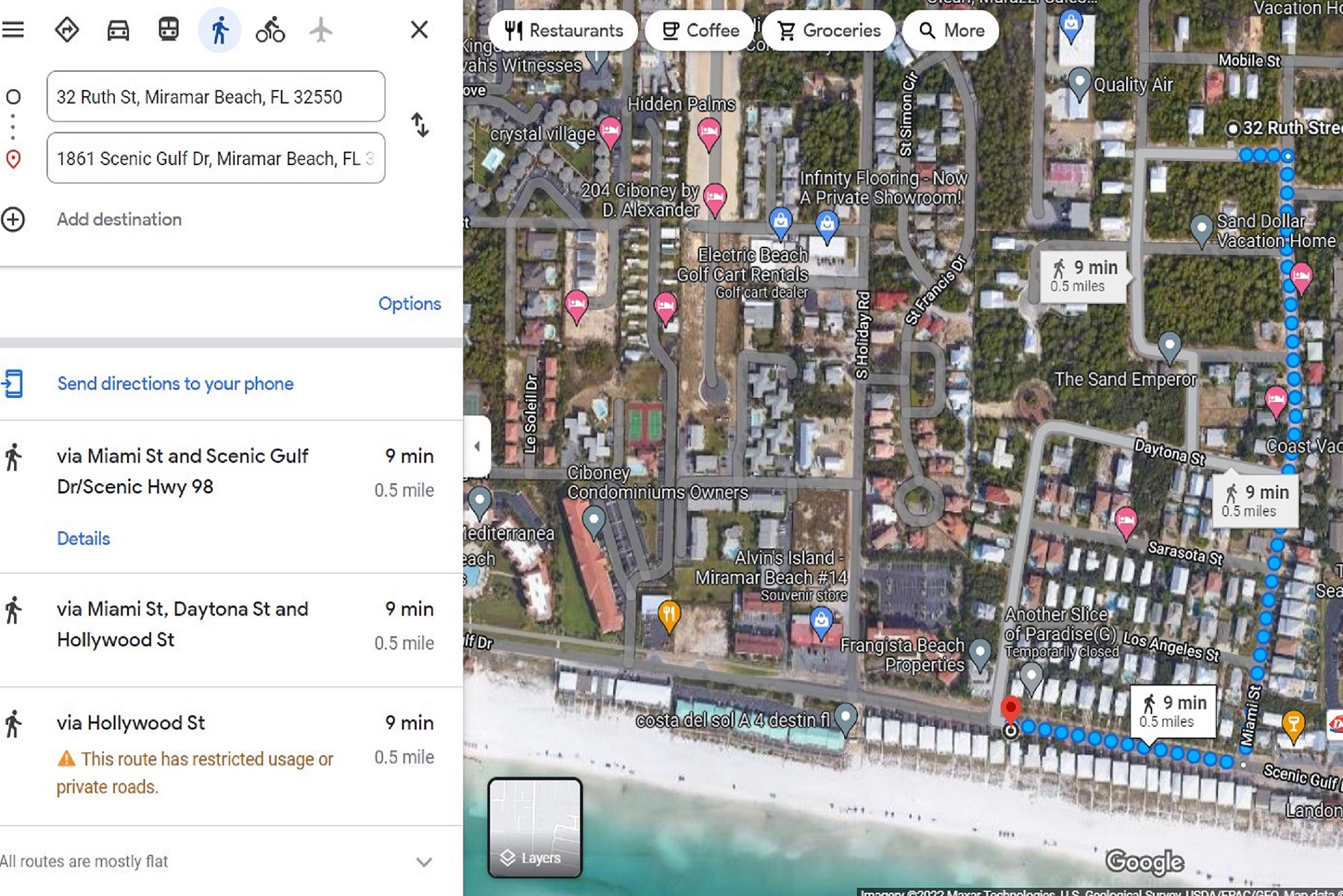
Task: Select the cycling travel mode icon
Action: pyautogui.click(x=270, y=30)
